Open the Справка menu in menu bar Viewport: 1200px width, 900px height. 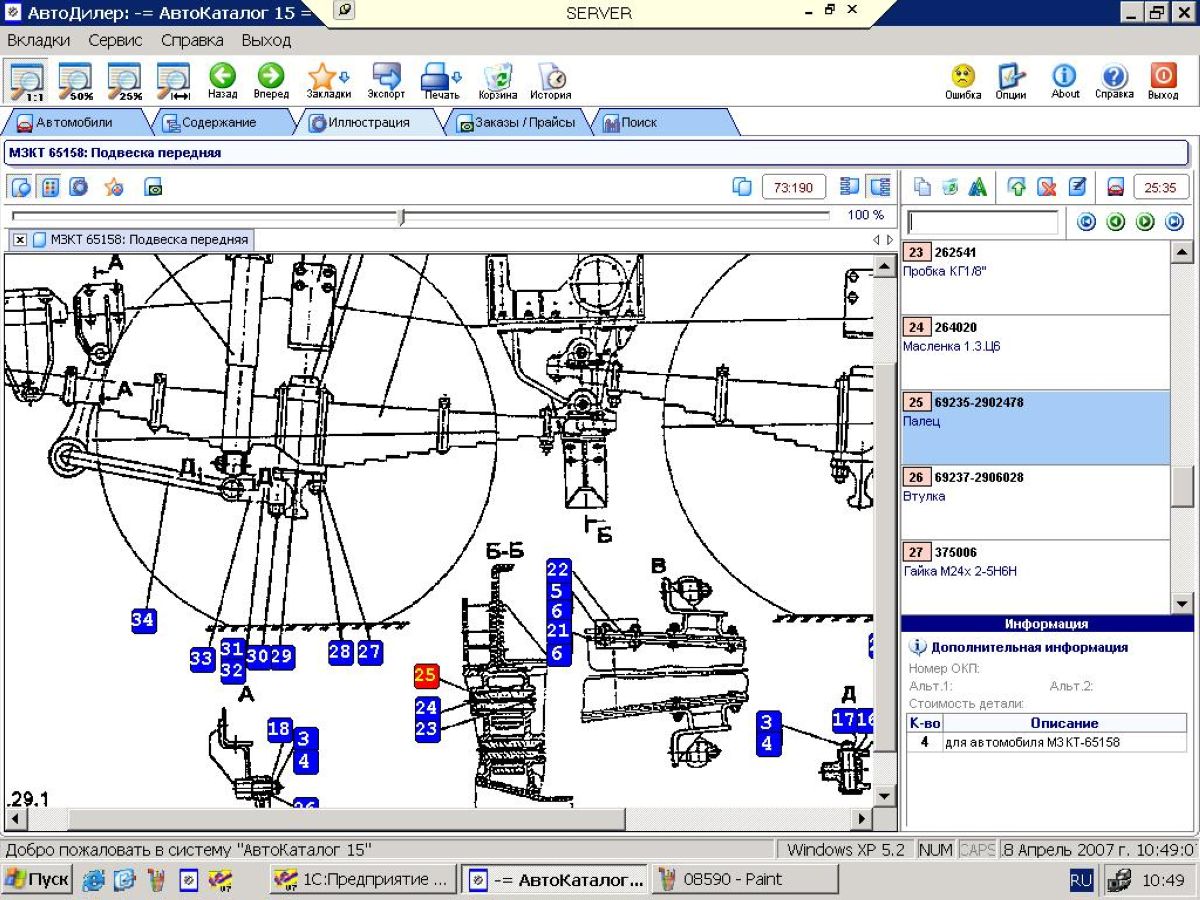tap(192, 40)
